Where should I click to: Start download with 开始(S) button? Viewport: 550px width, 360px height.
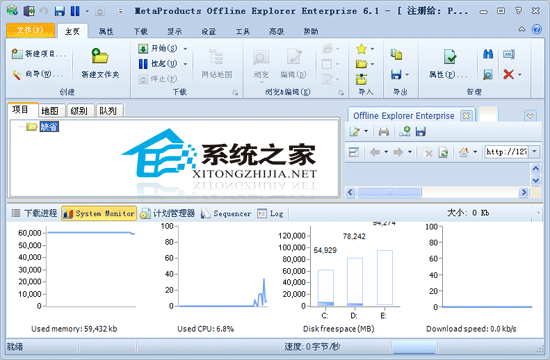click(158, 48)
